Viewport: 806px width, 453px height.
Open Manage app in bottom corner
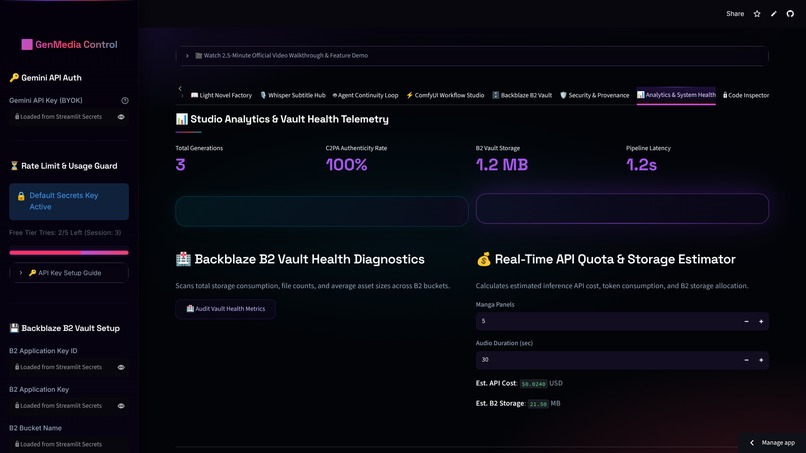[x=773, y=443]
